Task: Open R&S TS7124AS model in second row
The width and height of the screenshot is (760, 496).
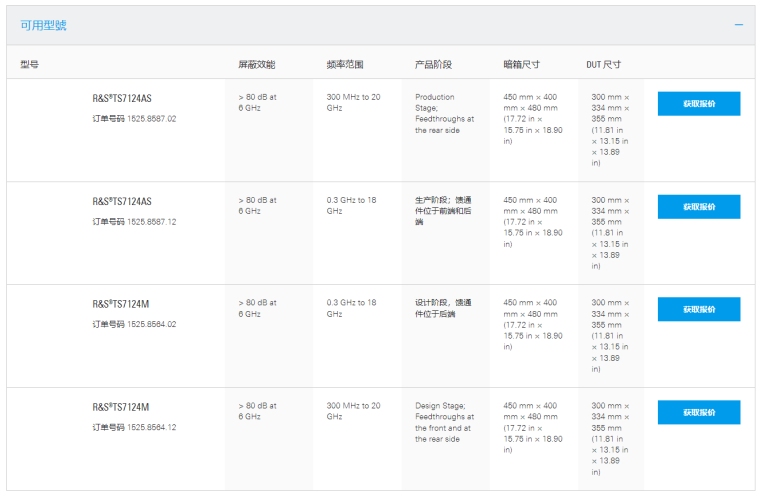Action: (x=122, y=201)
